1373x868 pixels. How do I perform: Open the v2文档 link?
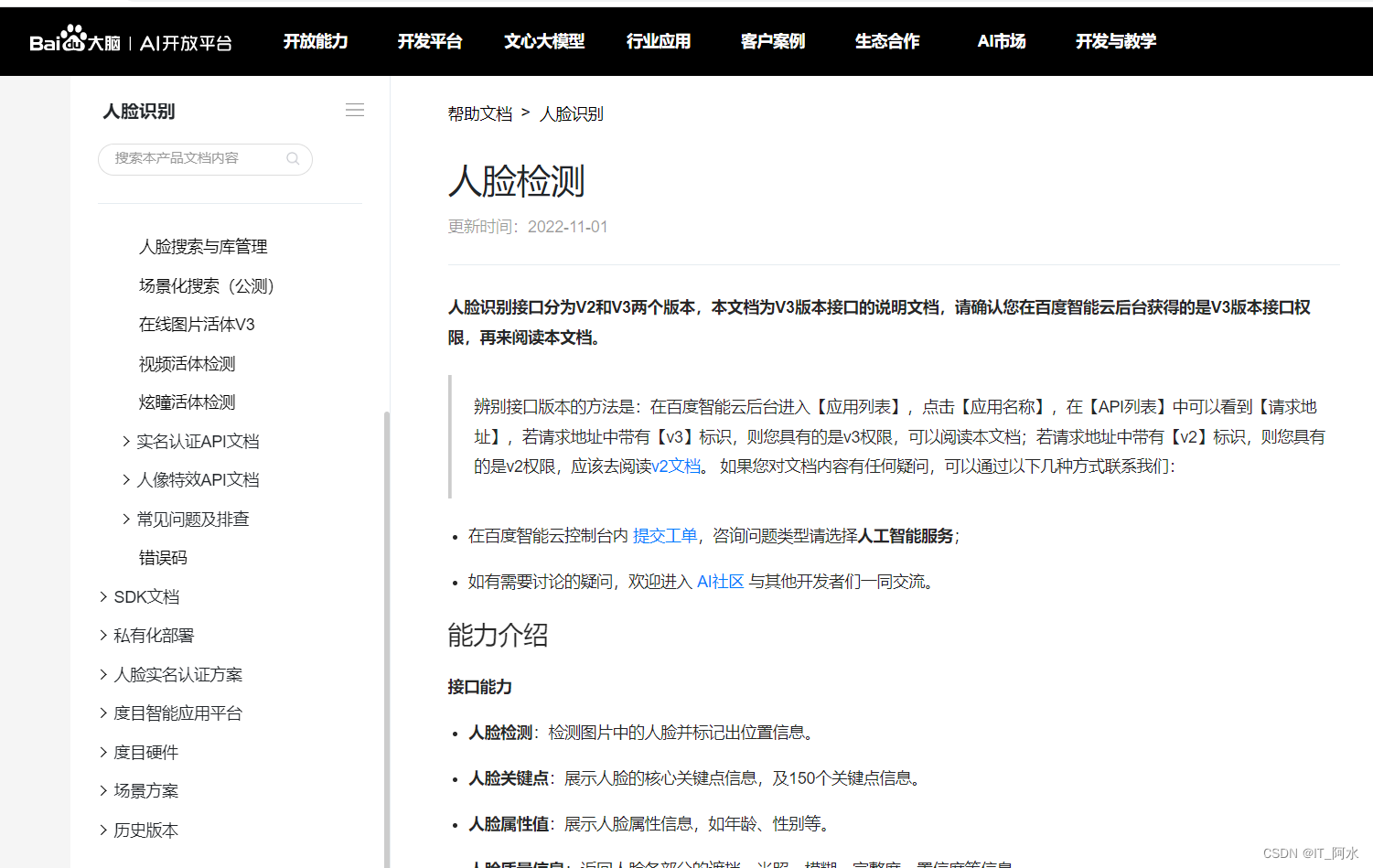click(677, 466)
